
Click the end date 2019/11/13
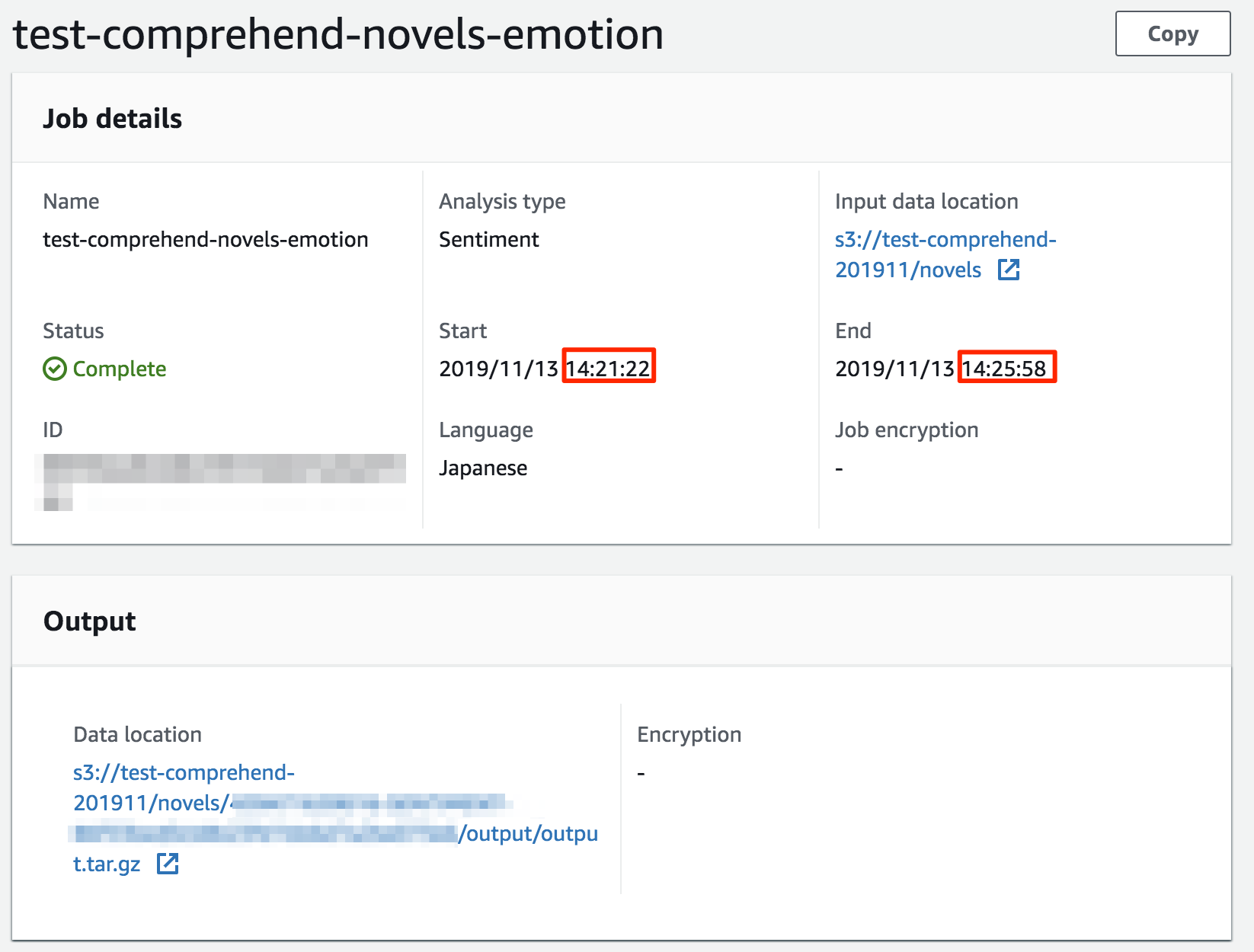(895, 369)
